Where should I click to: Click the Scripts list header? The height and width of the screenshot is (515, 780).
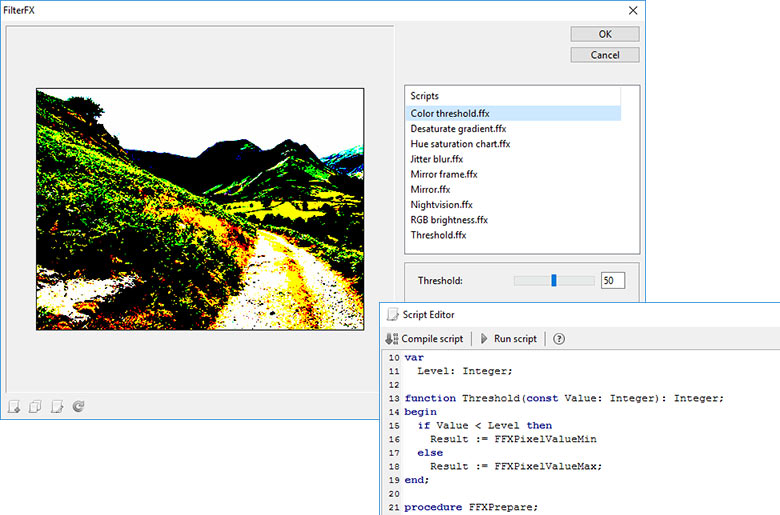coord(513,96)
